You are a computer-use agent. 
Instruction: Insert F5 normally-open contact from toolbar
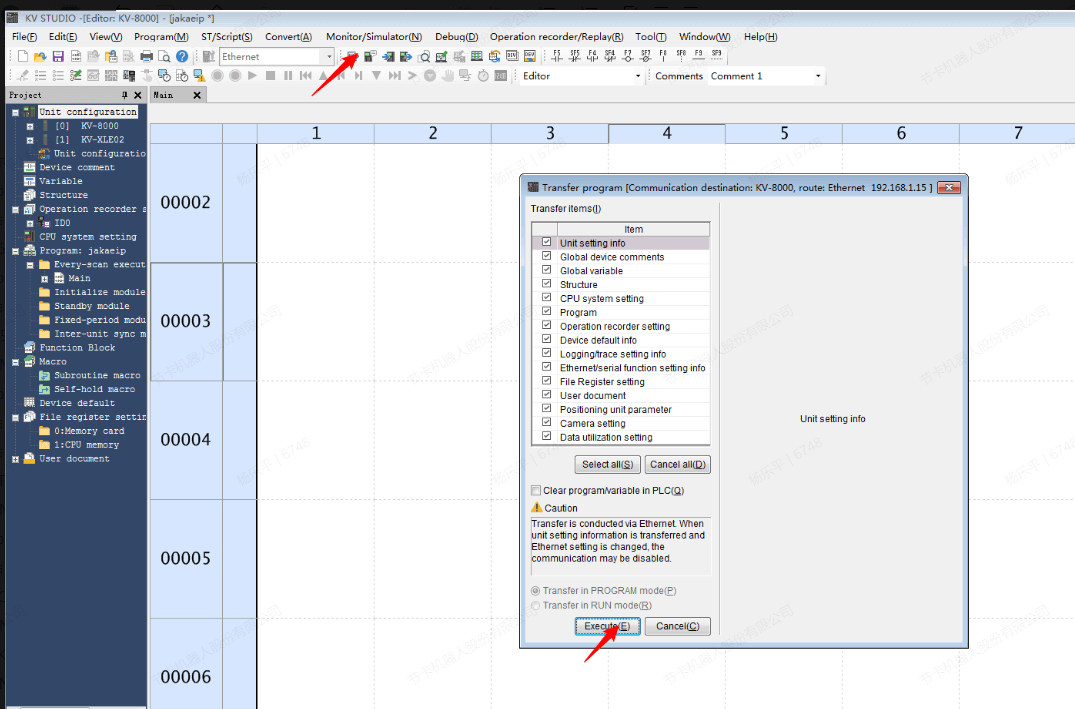coord(557,56)
